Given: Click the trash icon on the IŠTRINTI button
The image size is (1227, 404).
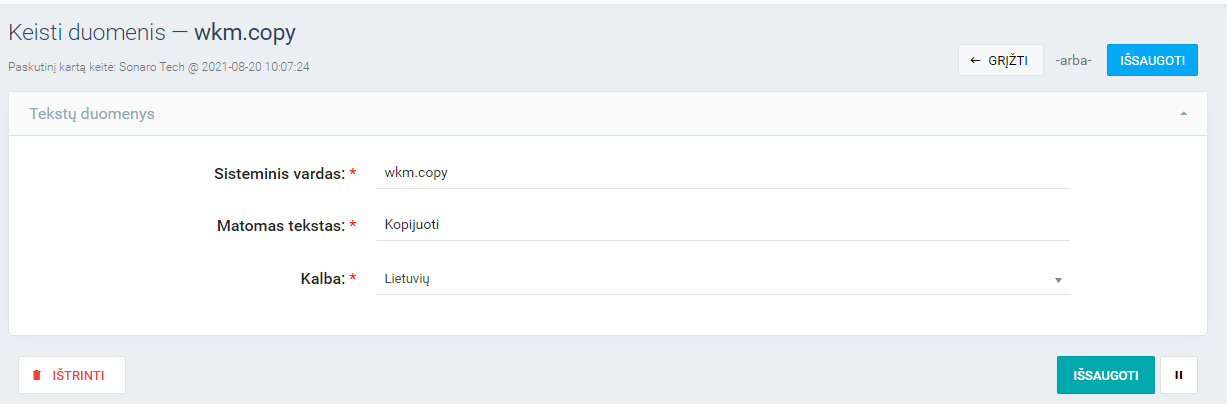Looking at the screenshot, I should 37,376.
